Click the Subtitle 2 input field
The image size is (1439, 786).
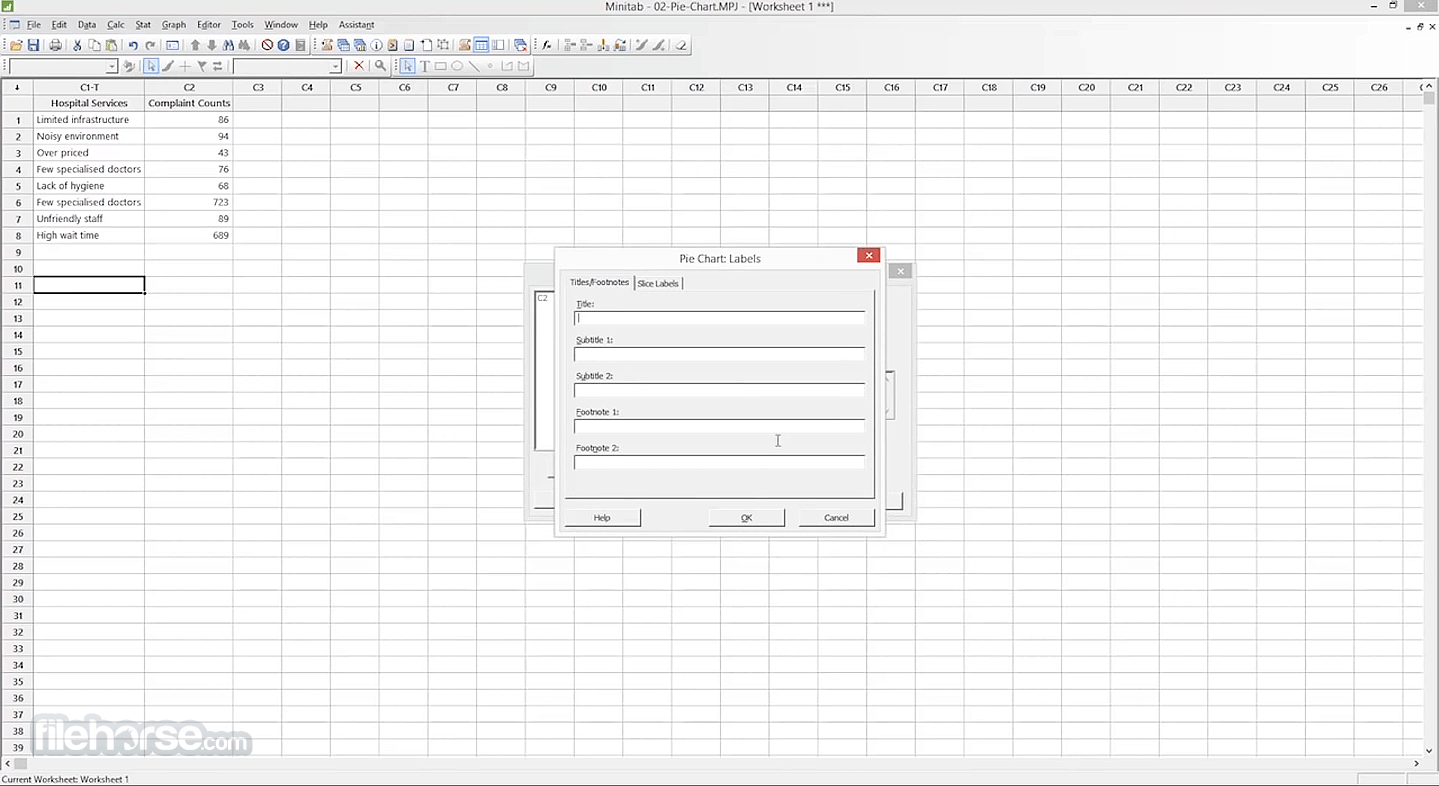719,390
